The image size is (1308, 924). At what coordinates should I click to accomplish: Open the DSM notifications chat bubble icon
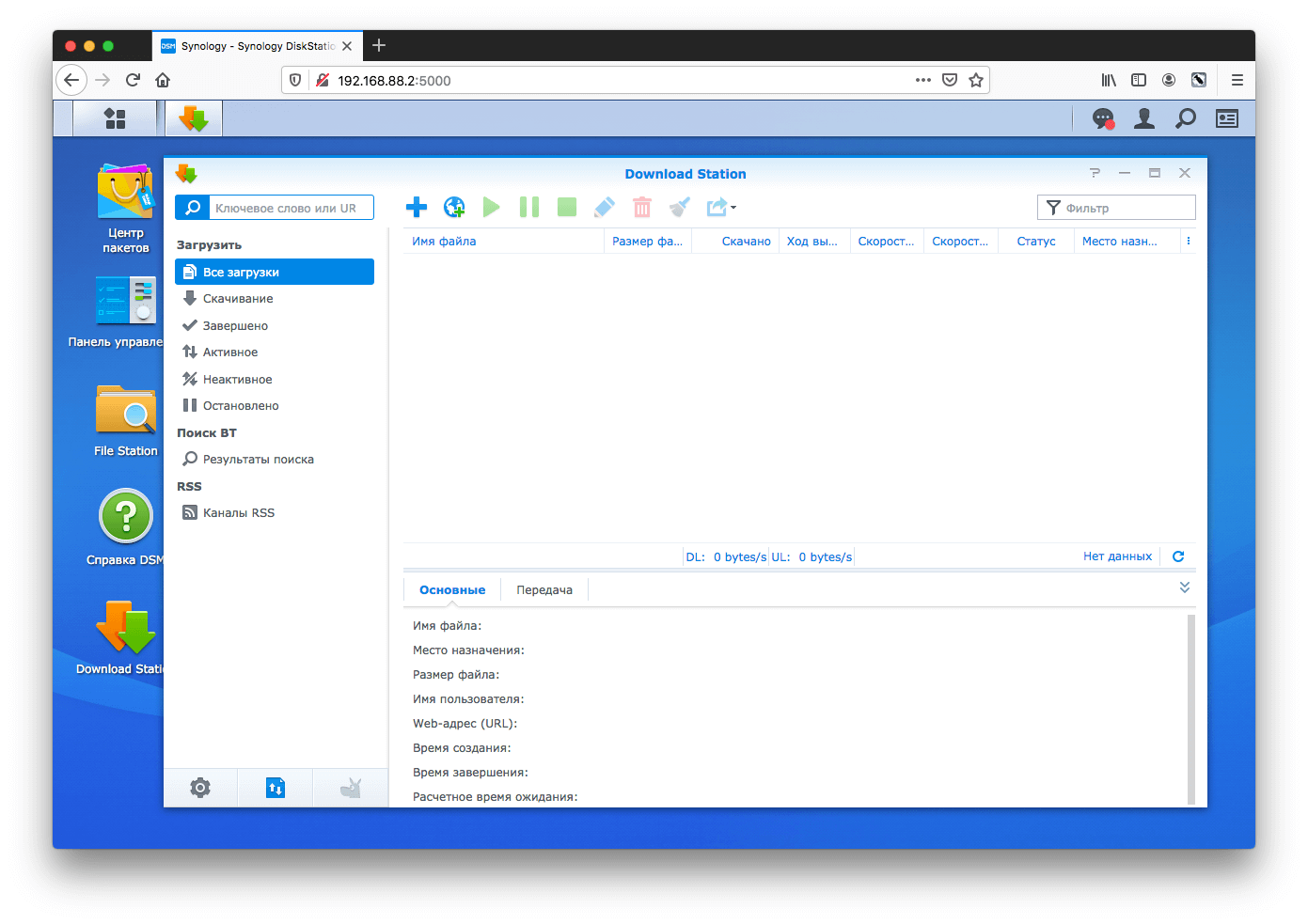point(1103,118)
